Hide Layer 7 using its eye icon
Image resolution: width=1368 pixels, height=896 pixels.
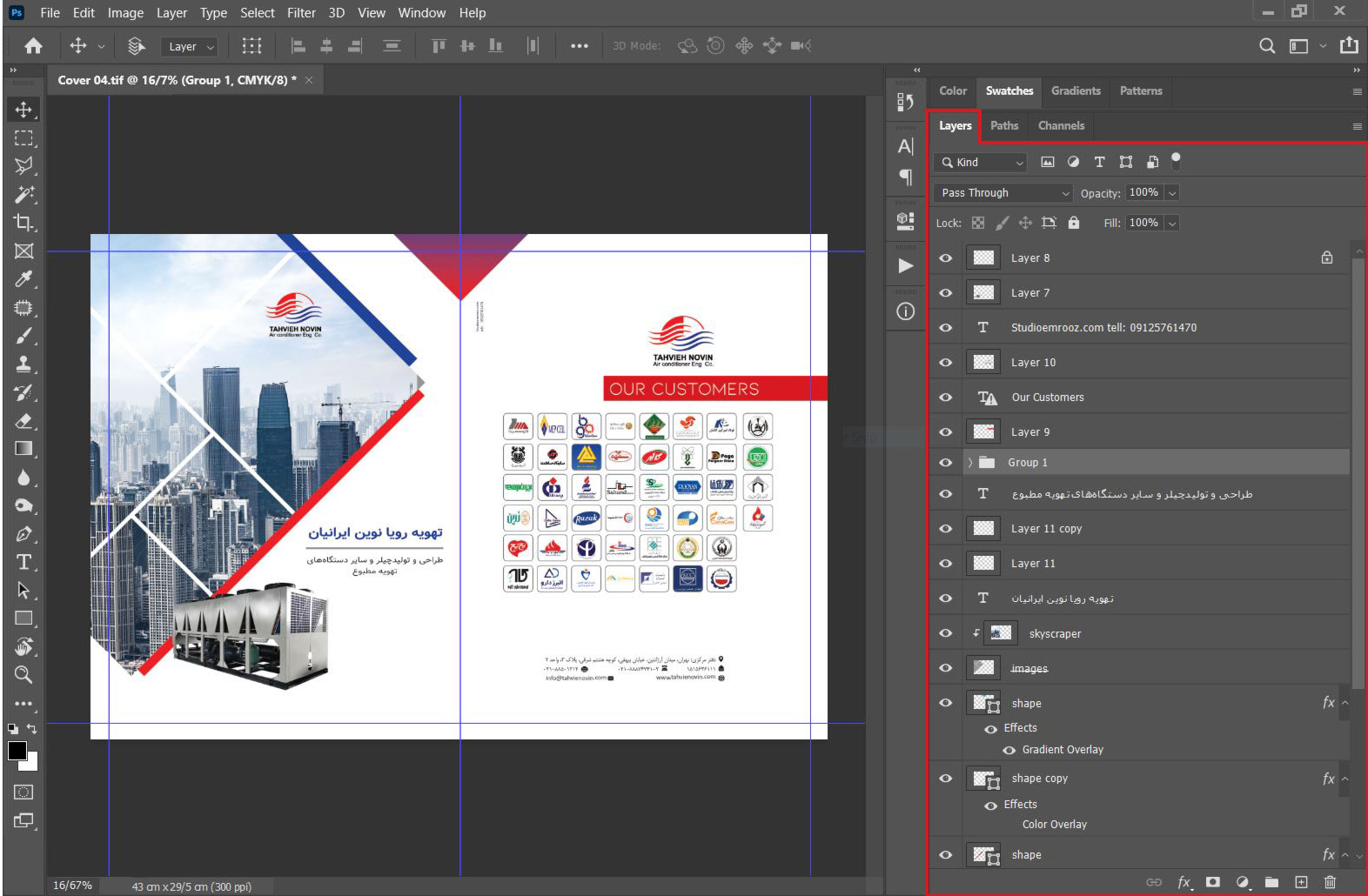click(x=946, y=293)
